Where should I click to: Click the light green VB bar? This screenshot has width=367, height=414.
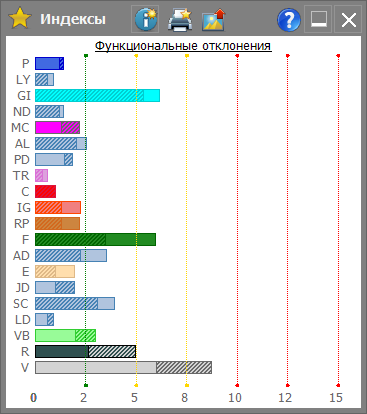[65, 335]
